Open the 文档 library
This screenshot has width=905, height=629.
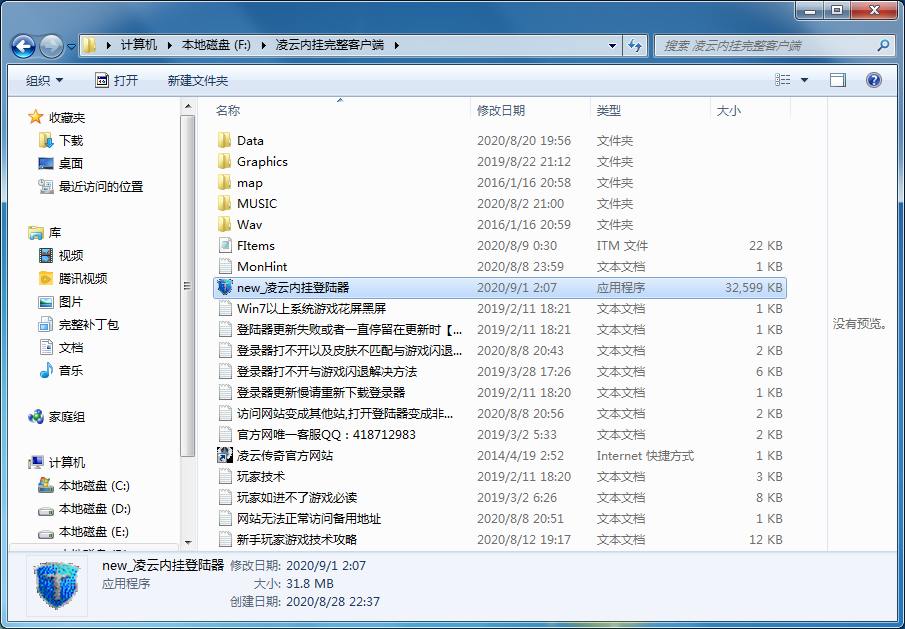(x=61, y=347)
